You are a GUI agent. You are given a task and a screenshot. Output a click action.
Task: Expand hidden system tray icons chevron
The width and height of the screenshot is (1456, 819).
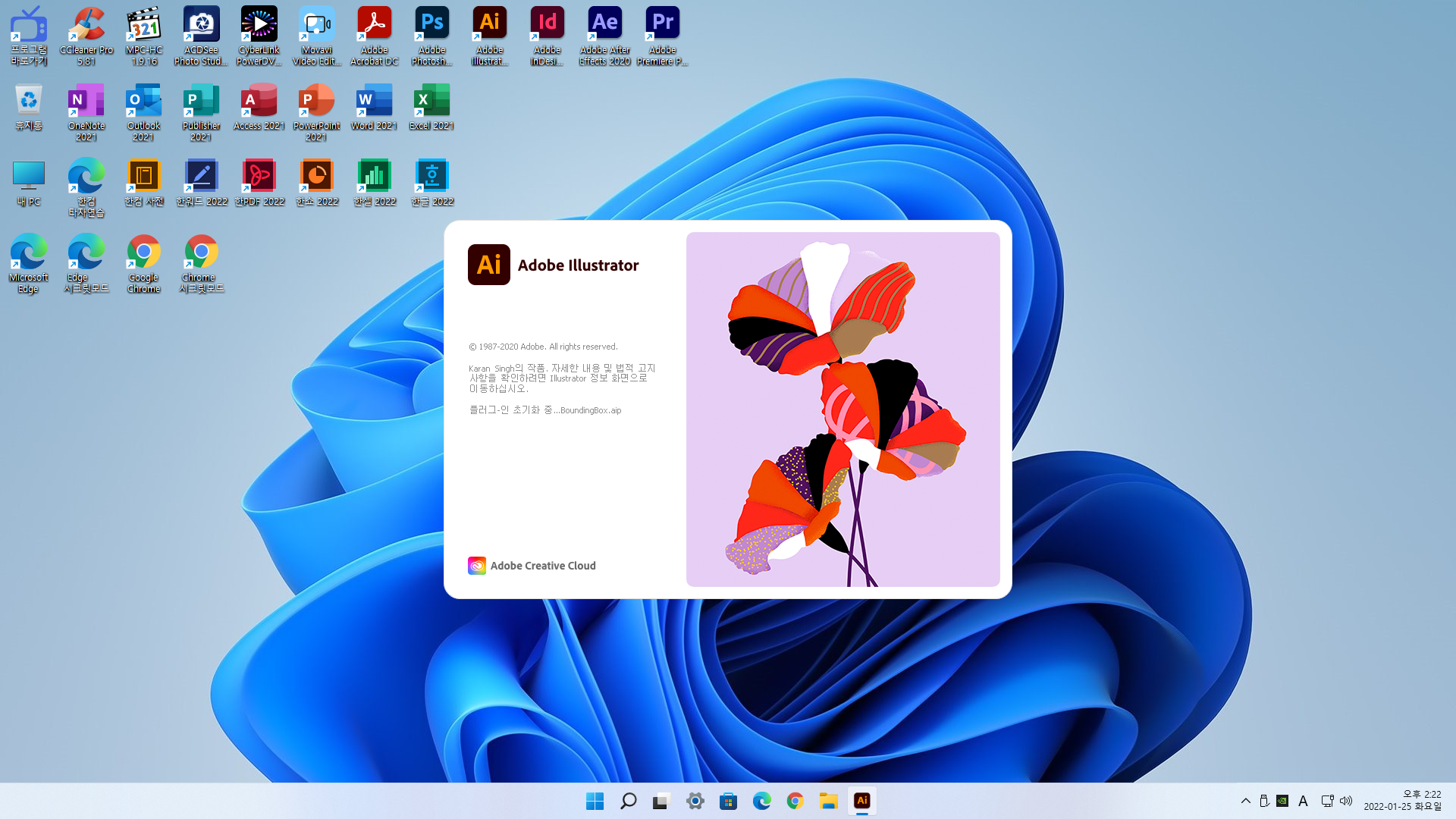[1245, 801]
